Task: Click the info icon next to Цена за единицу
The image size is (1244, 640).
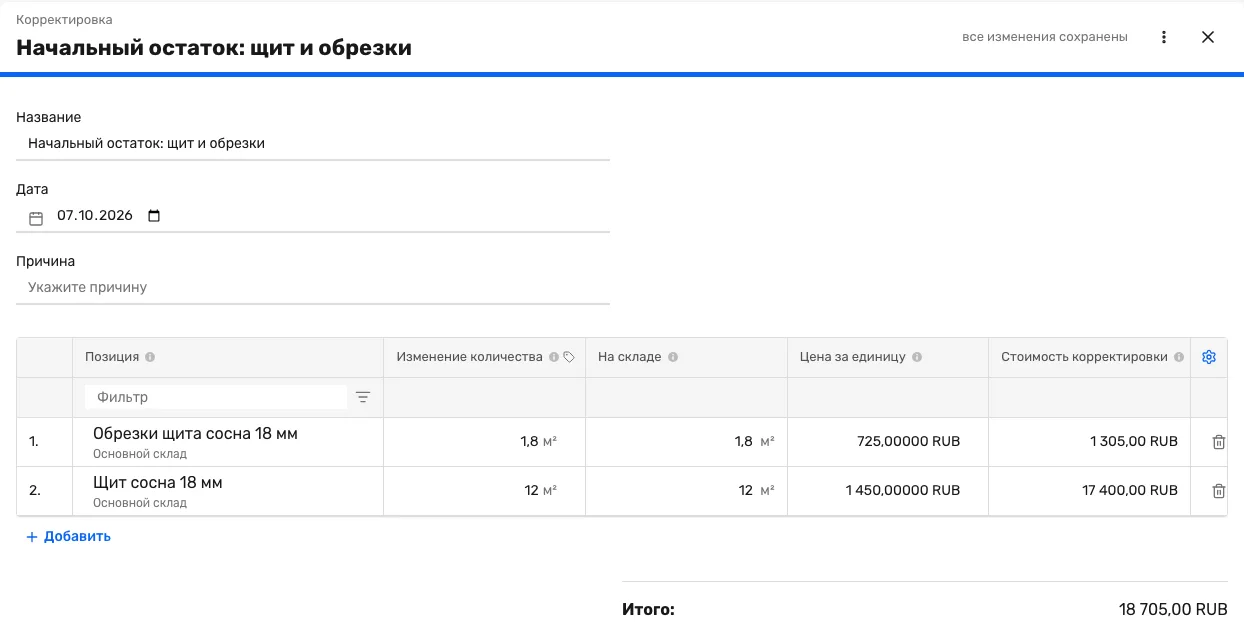Action: point(917,357)
